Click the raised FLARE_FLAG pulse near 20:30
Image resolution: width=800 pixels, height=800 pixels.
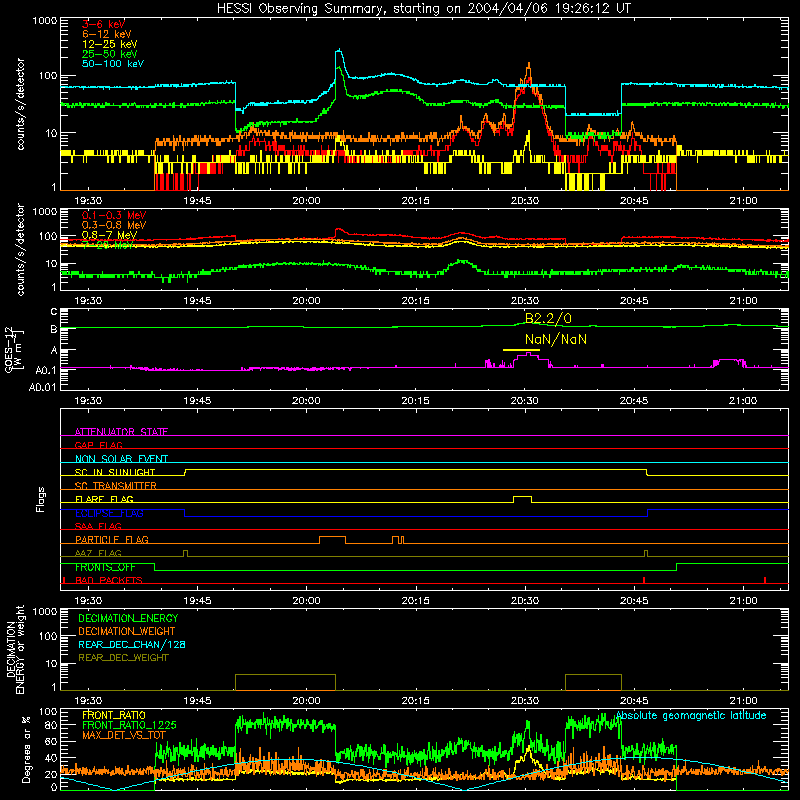coord(522,498)
